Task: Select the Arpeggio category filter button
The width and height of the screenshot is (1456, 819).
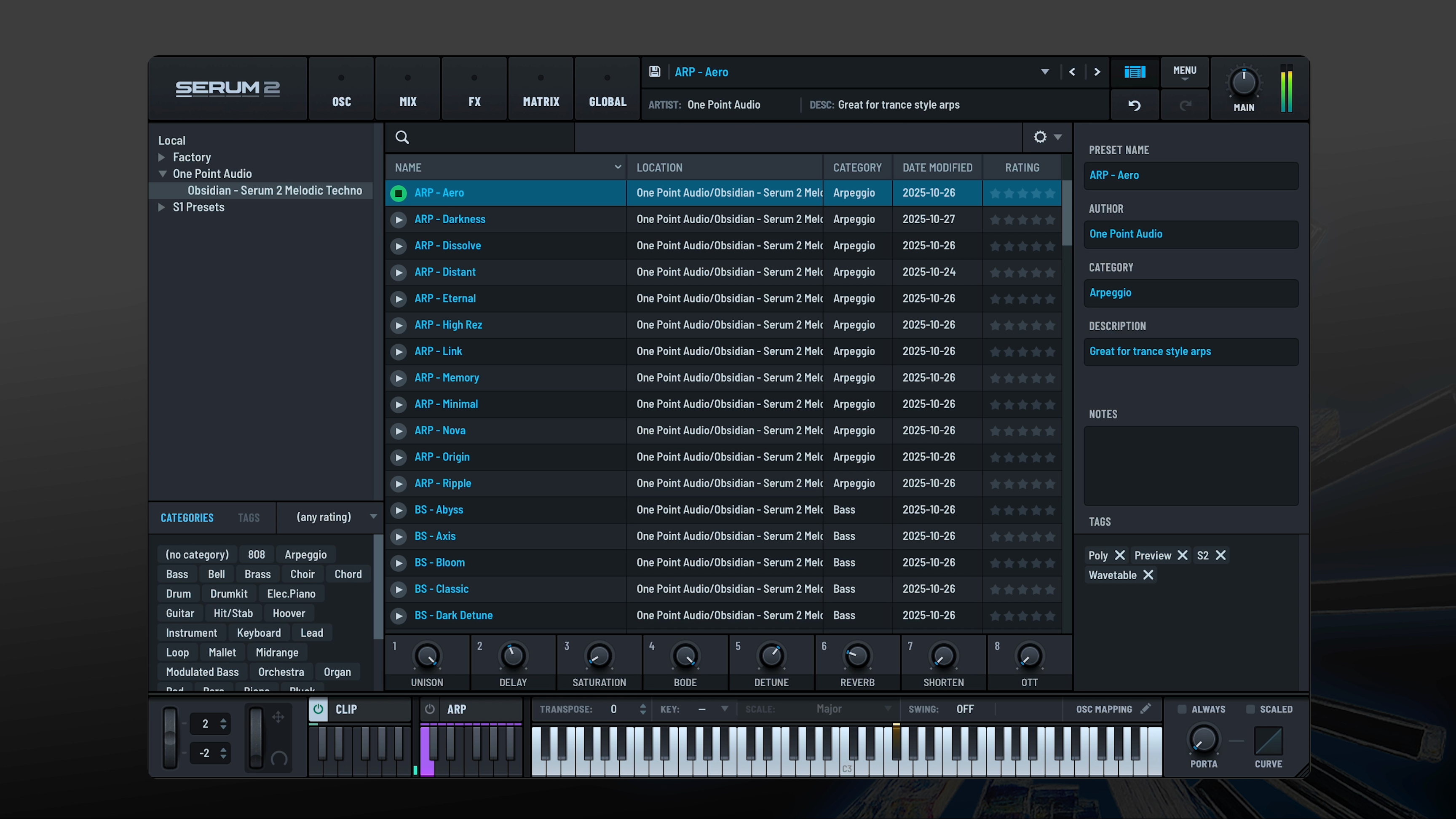Action: point(305,554)
